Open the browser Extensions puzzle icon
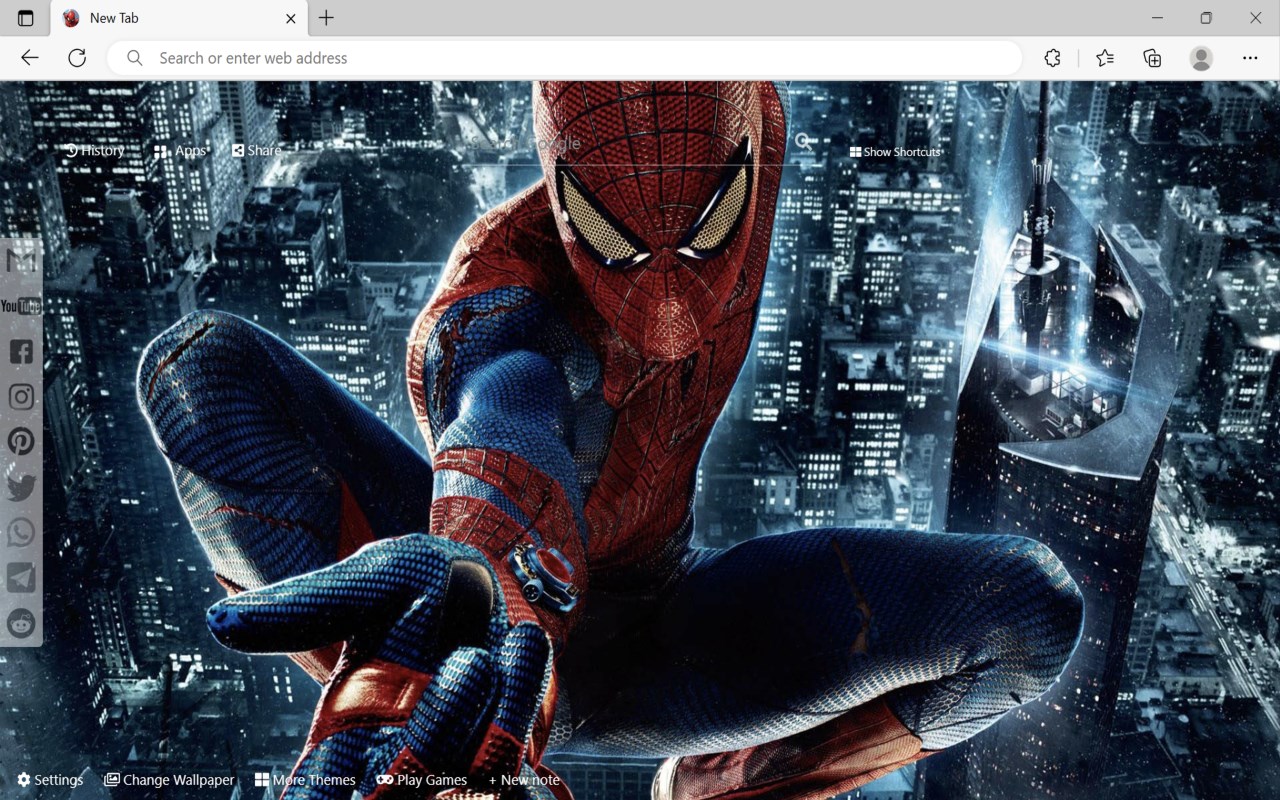Screen dimensions: 1280x800 click(x=1052, y=58)
